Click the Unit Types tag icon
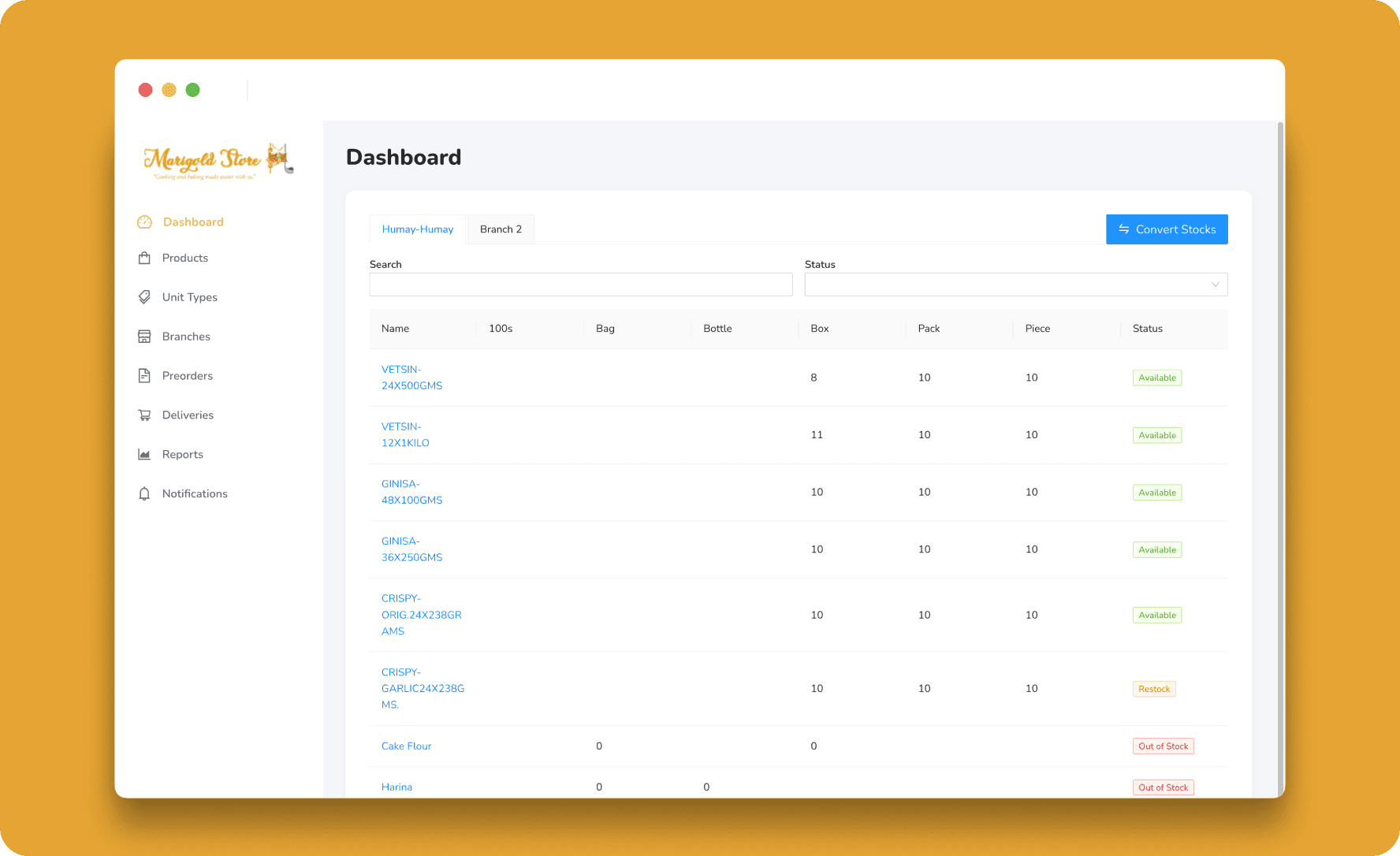This screenshot has height=856, width=1400. coord(145,297)
